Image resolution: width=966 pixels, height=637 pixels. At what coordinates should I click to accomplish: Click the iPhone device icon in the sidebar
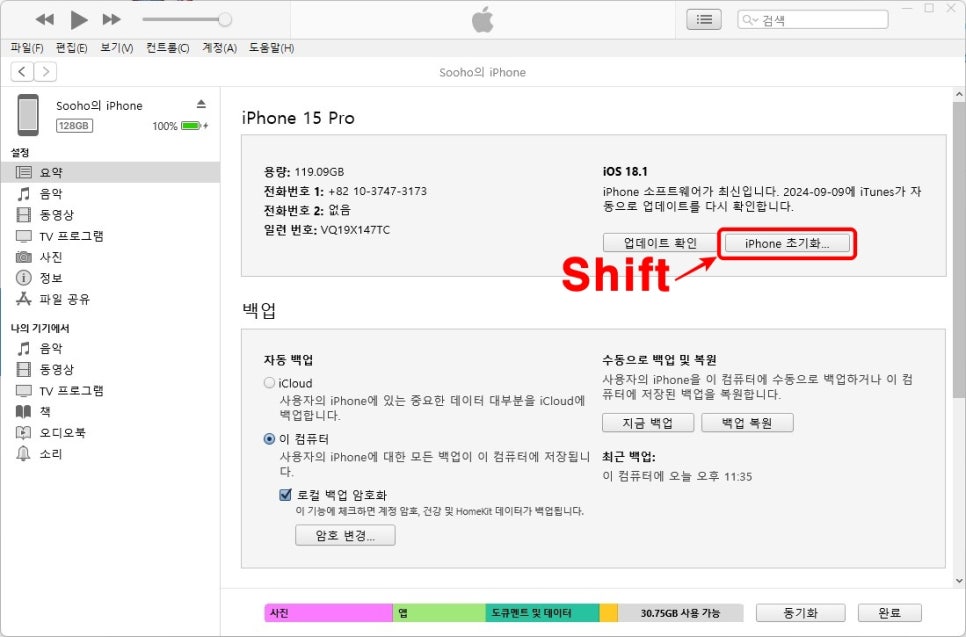click(x=28, y=115)
